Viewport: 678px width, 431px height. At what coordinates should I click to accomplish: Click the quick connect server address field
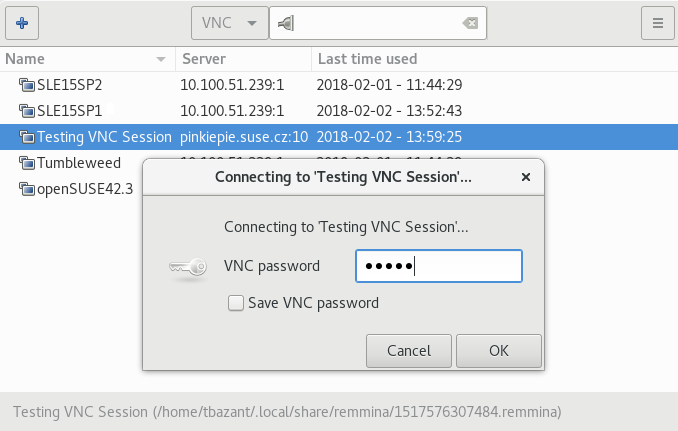pyautogui.click(x=380, y=22)
